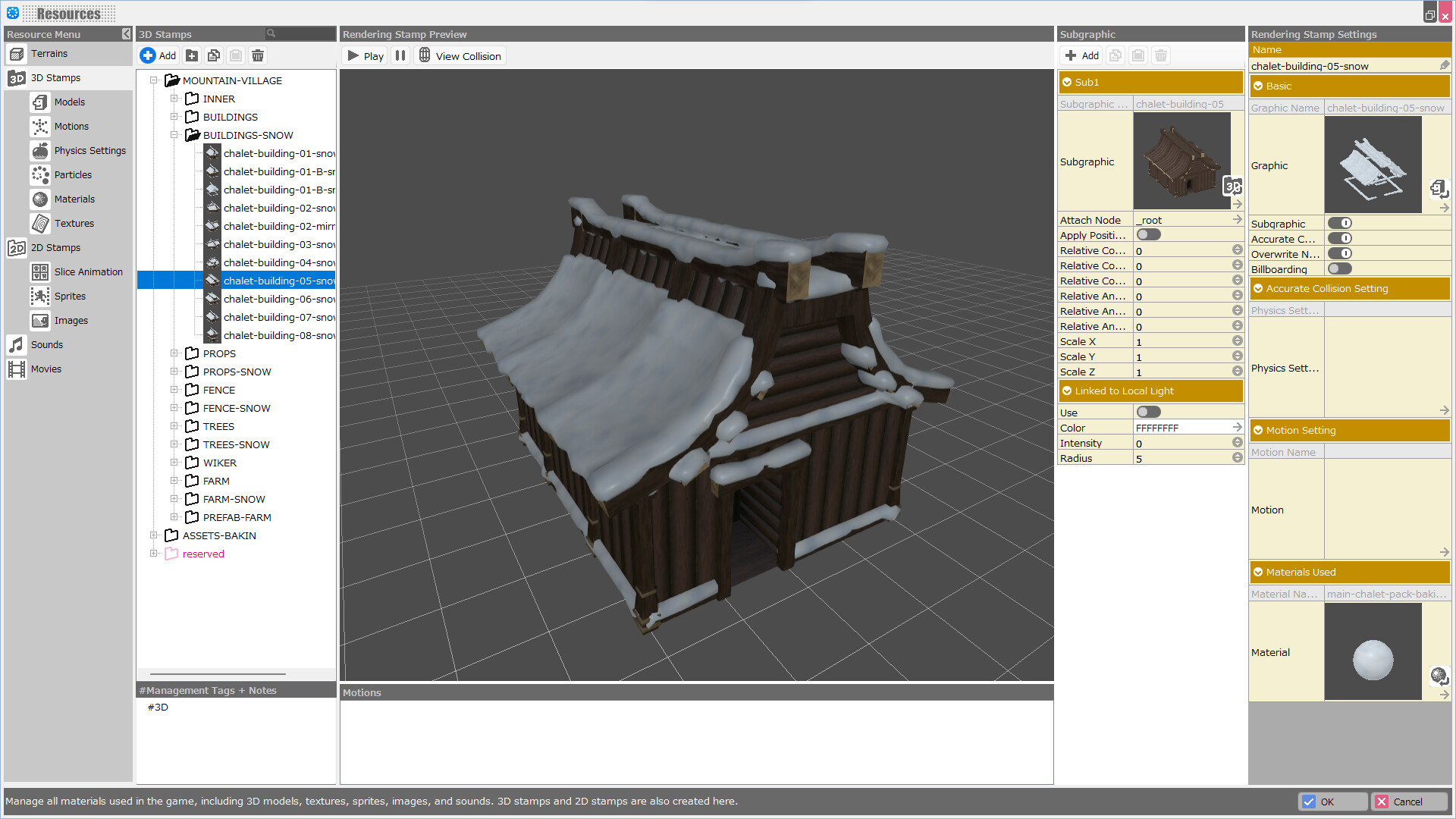Image resolution: width=1456 pixels, height=819 pixels.
Task: Expand the PROPS-SNOW folder
Action: (174, 372)
